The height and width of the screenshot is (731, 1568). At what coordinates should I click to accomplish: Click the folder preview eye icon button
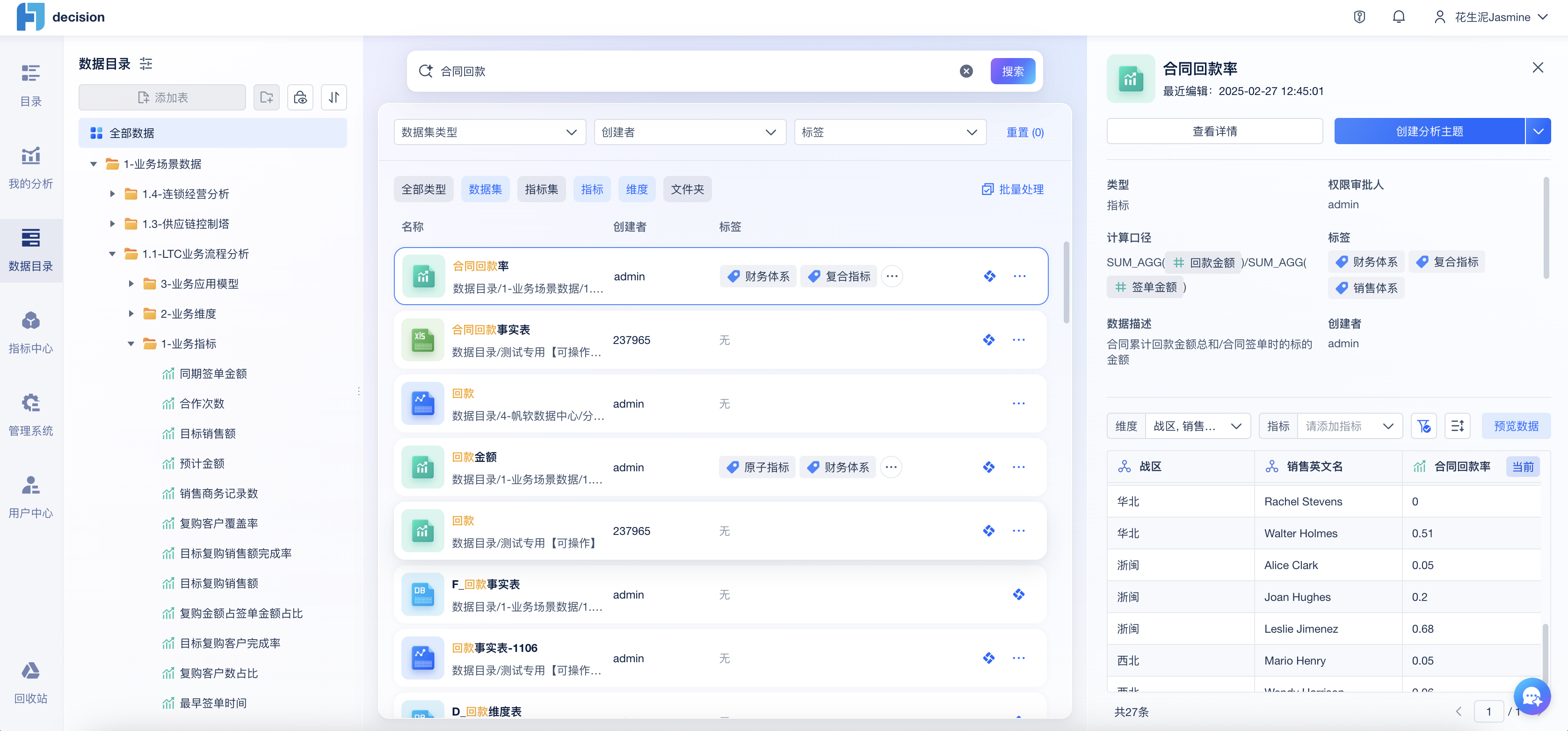[300, 97]
